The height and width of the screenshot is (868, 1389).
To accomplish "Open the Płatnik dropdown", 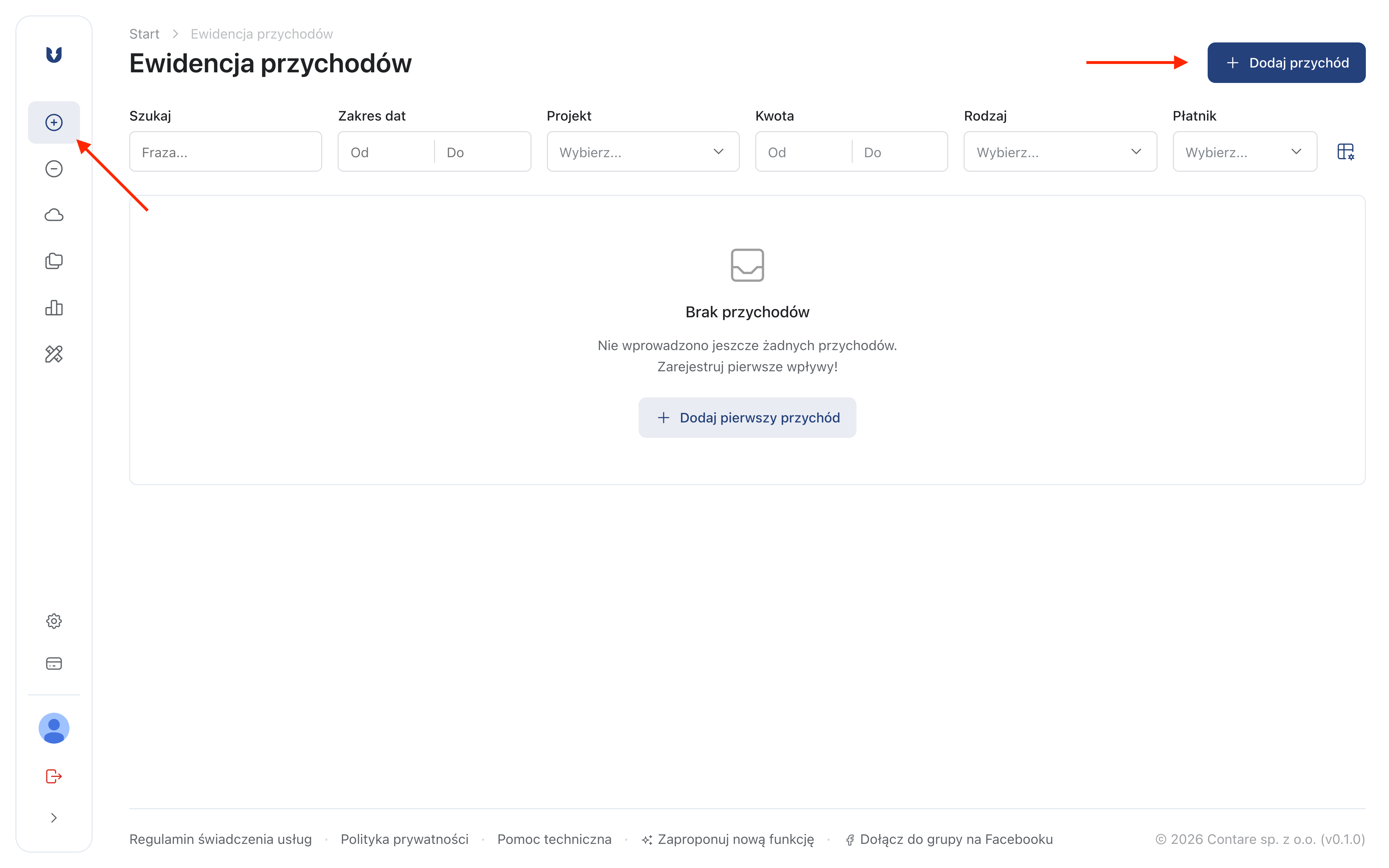I will click(1245, 152).
